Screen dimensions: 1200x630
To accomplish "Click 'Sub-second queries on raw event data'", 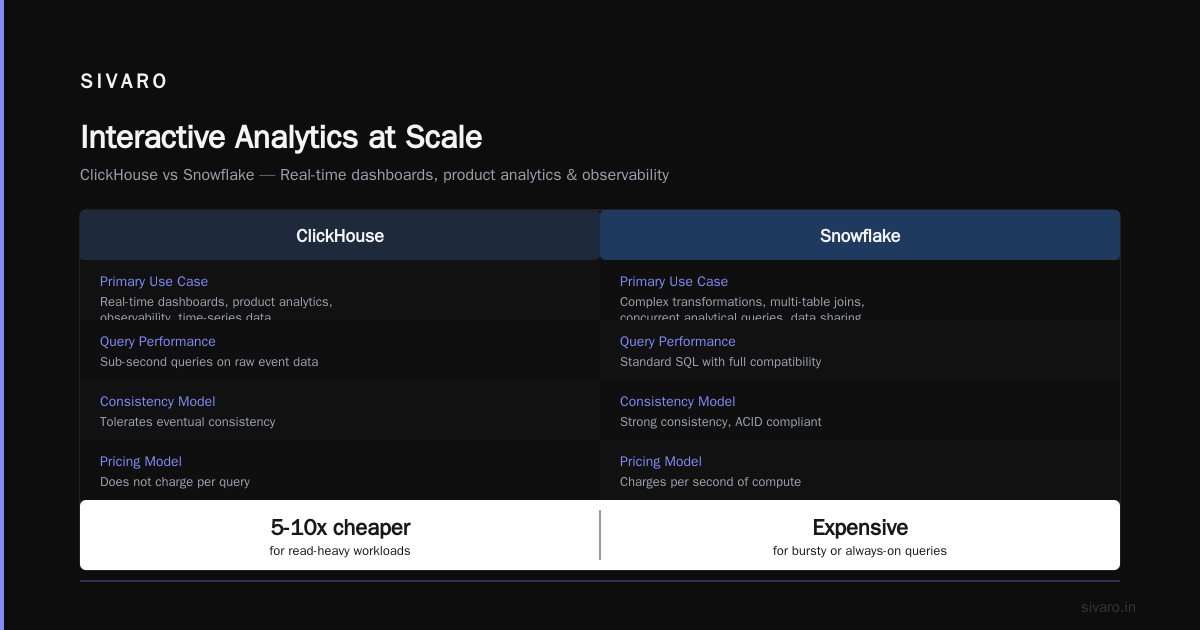I will pos(209,362).
